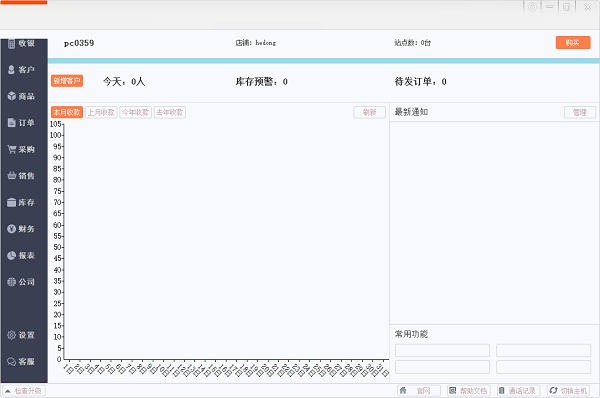Minimize the application window

coord(549,7)
